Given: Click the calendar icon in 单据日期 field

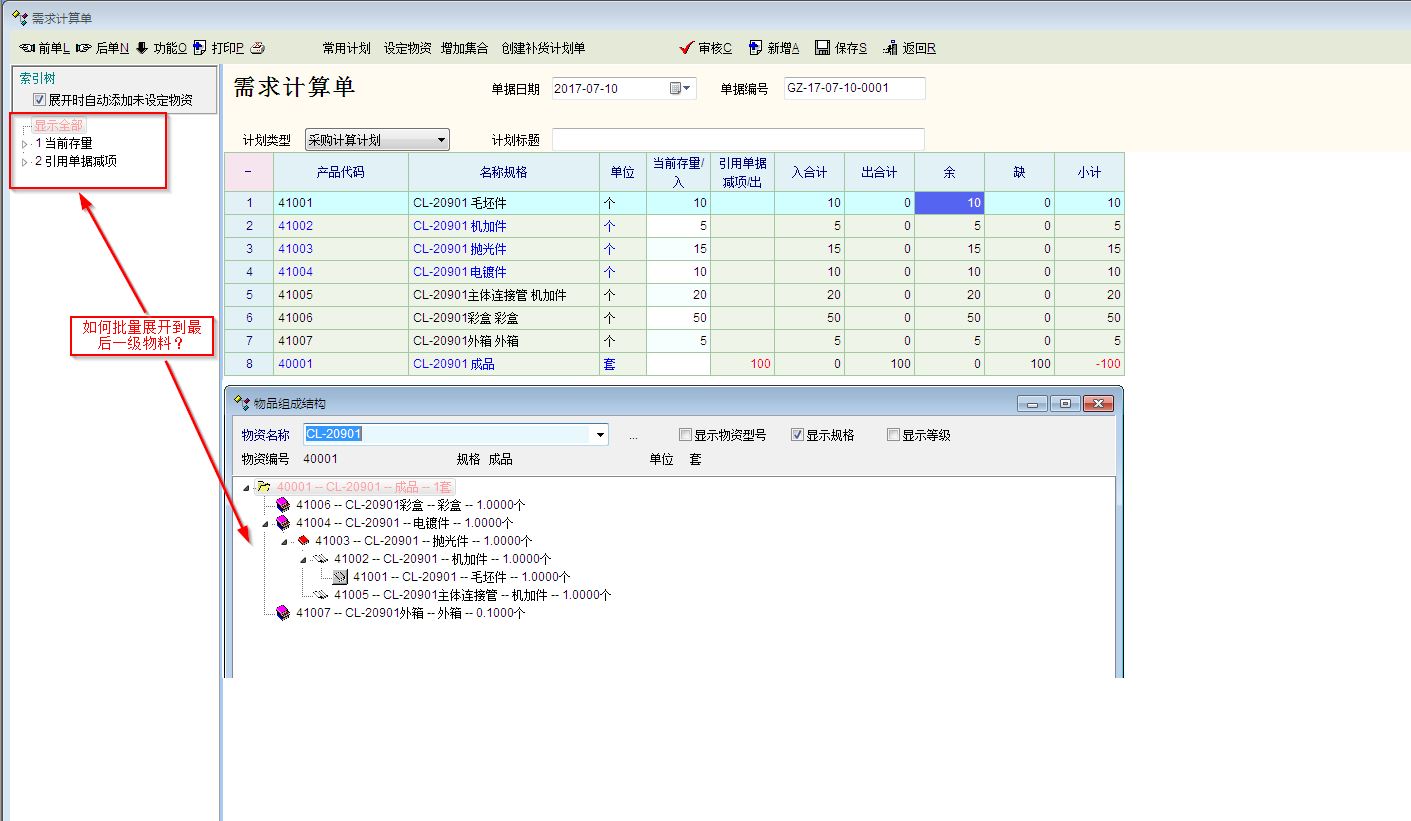Looking at the screenshot, I should [677, 88].
